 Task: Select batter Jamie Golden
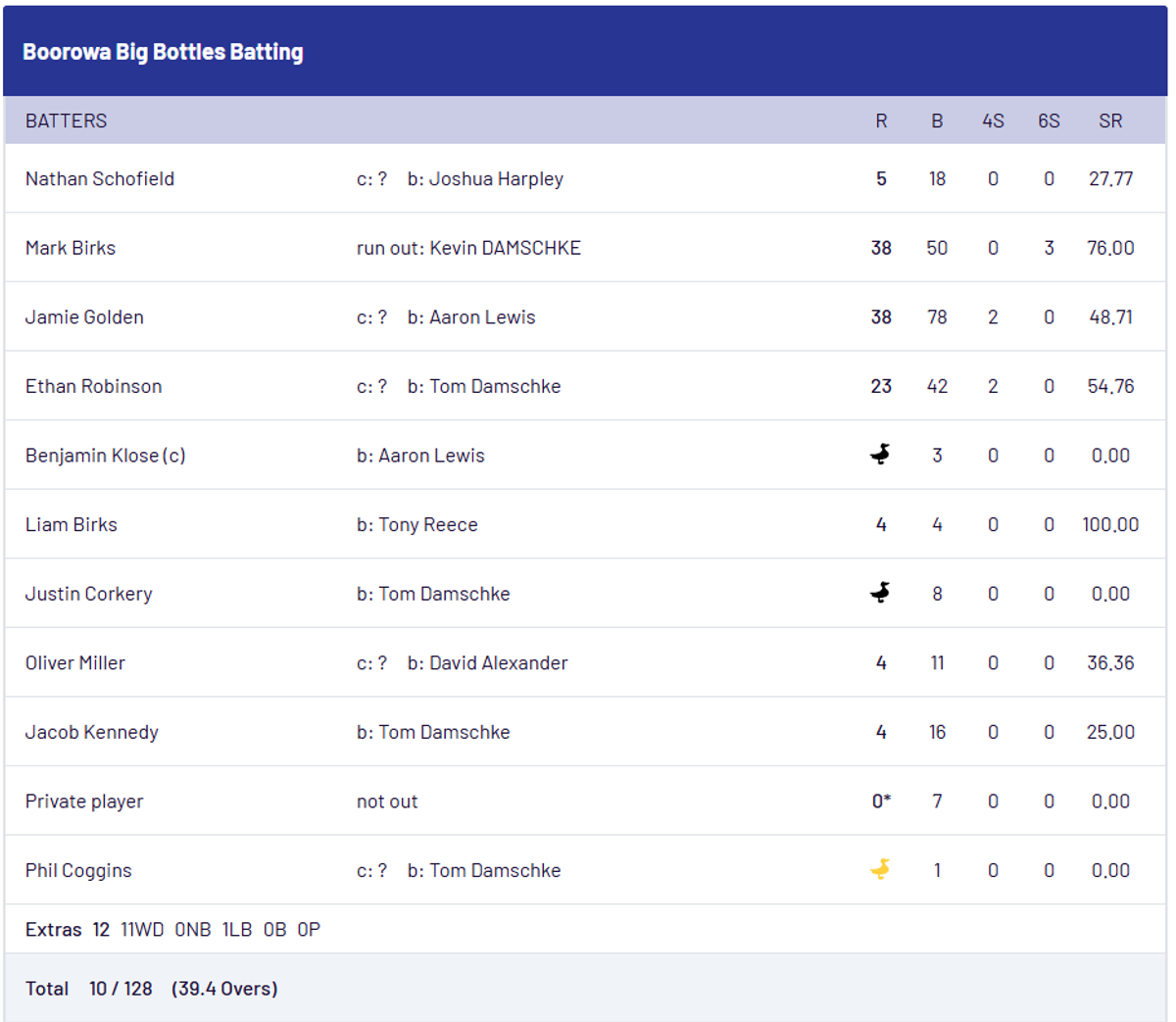84,316
